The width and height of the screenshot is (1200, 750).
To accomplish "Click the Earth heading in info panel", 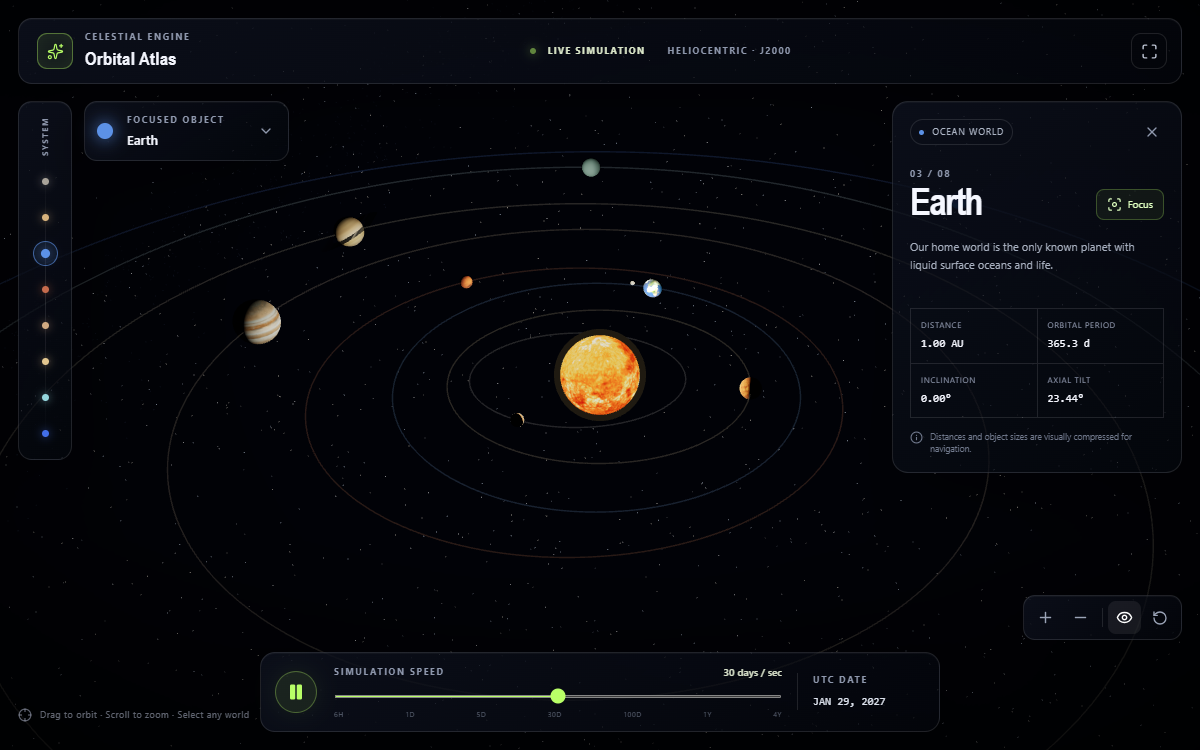I will [946, 203].
